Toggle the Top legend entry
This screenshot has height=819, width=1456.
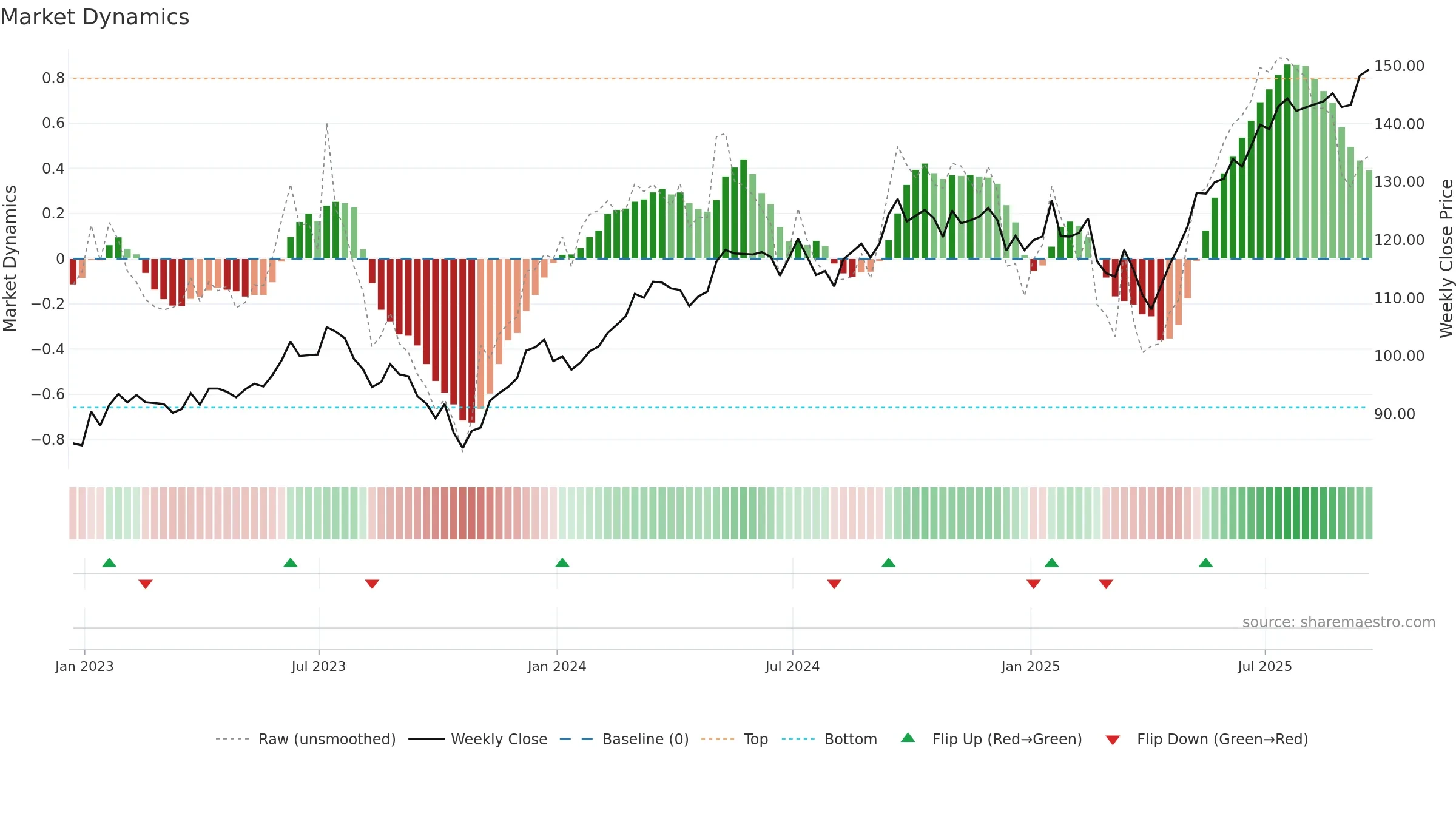point(735,739)
